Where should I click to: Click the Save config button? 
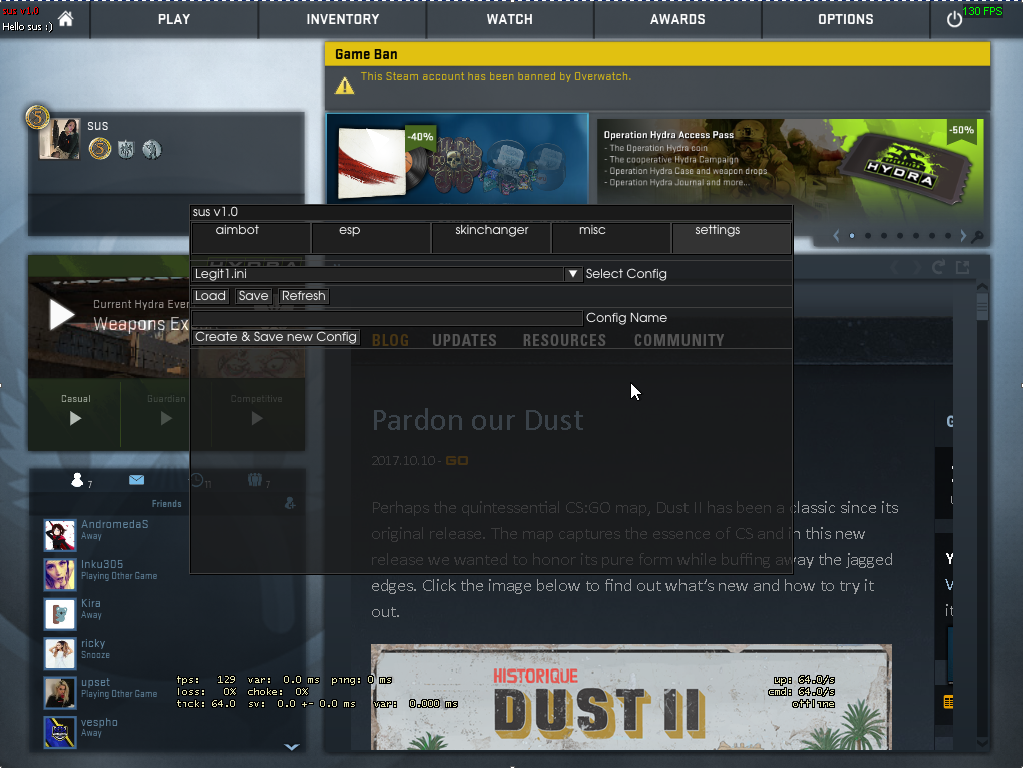click(253, 296)
